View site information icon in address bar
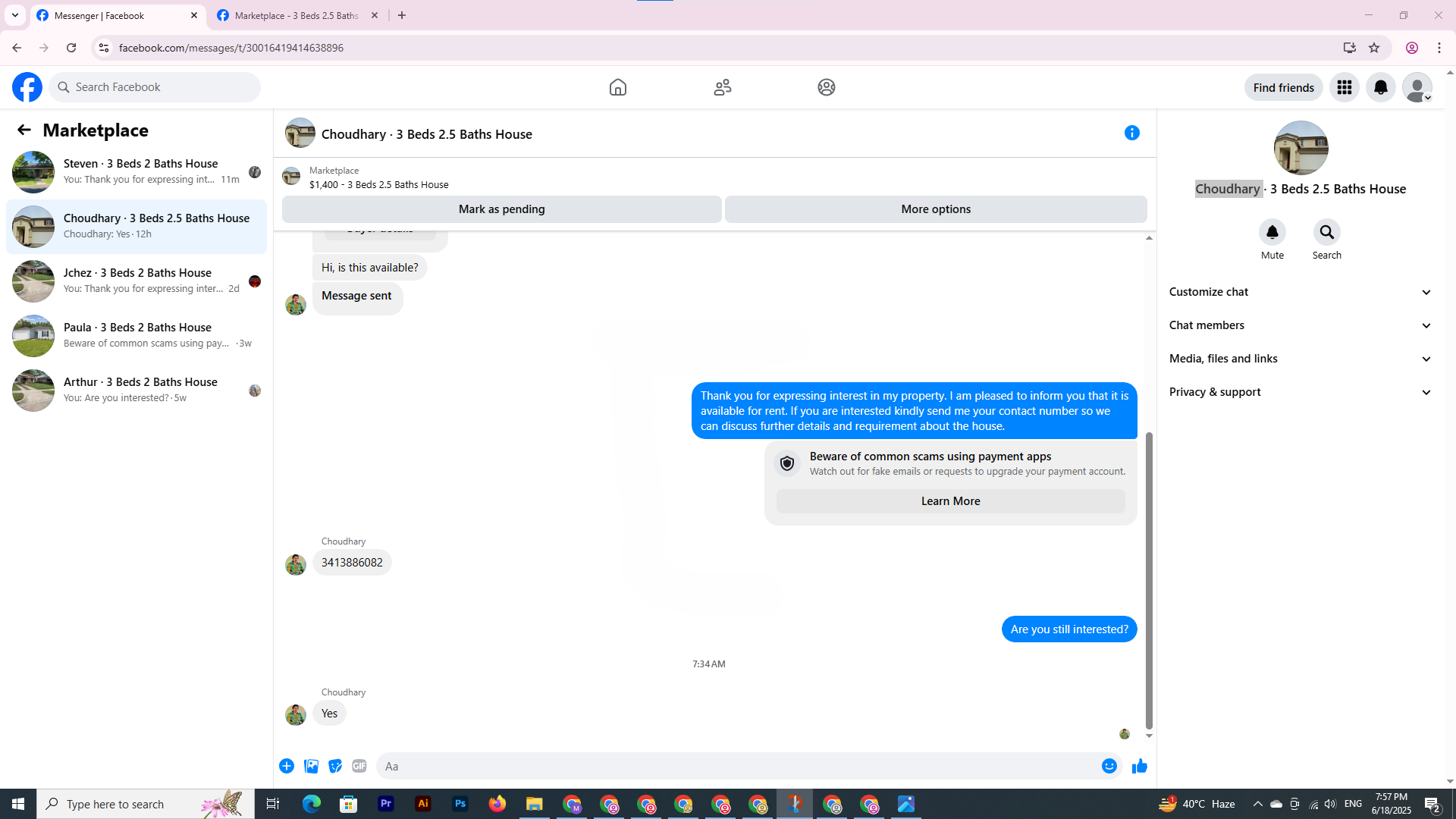Viewport: 1456px width, 819px height. pos(103,48)
